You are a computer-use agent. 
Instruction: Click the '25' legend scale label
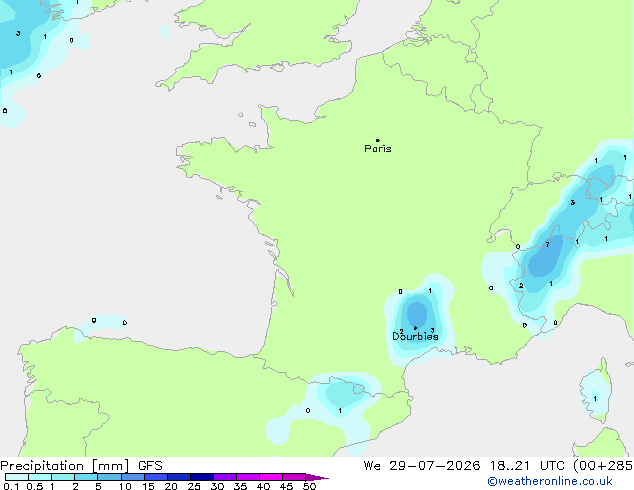click(194, 486)
